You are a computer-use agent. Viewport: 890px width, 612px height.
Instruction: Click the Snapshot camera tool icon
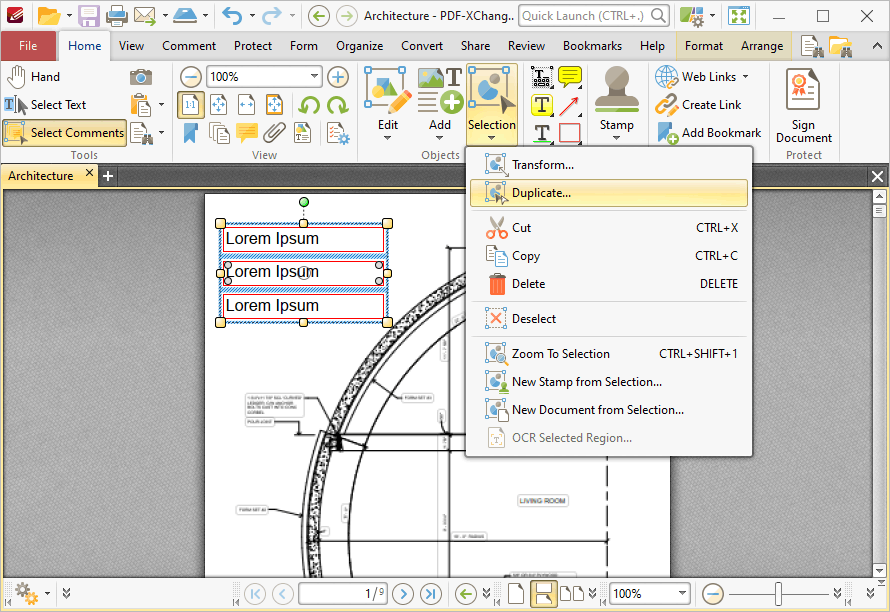[x=141, y=77]
